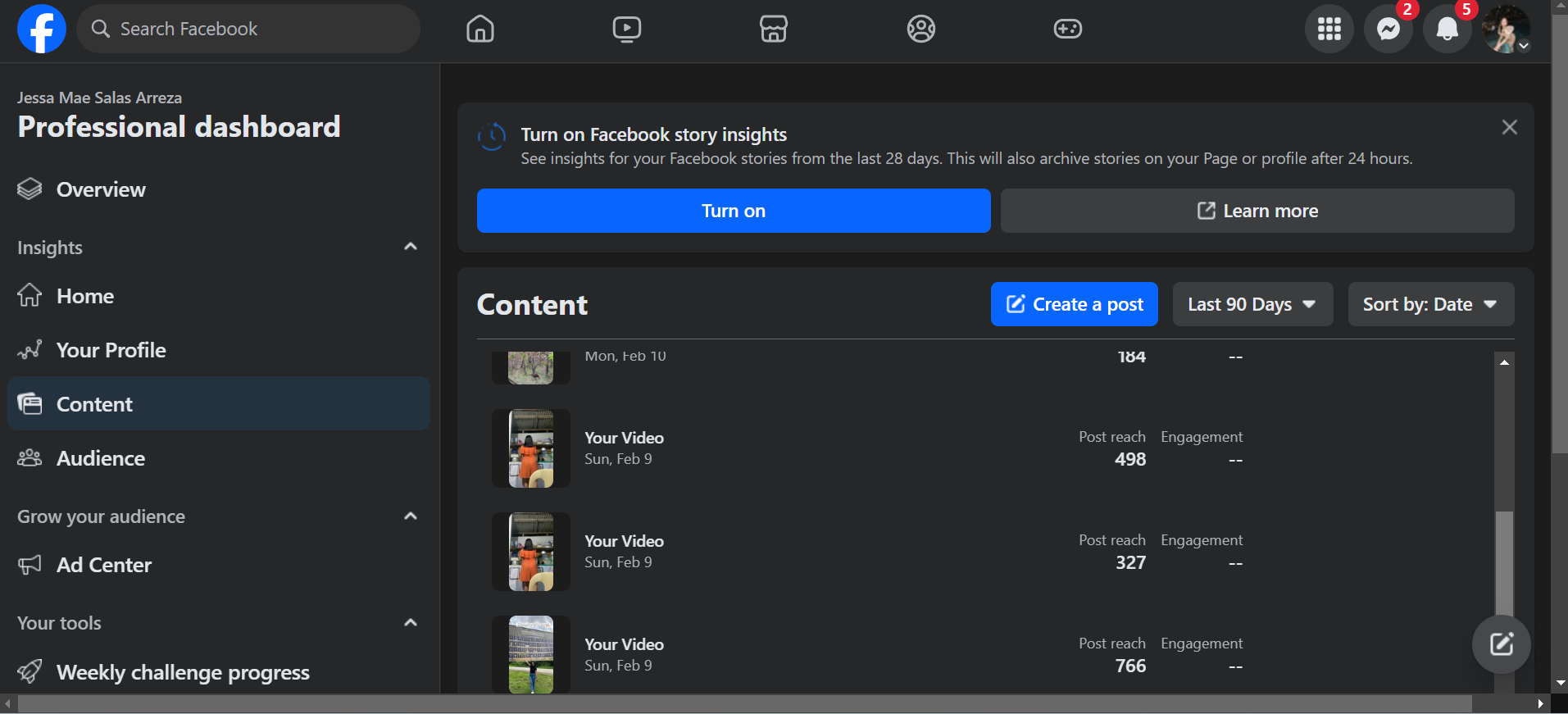Open the Messenger chats icon
Screen dimensions: 1568x714
[1388, 30]
